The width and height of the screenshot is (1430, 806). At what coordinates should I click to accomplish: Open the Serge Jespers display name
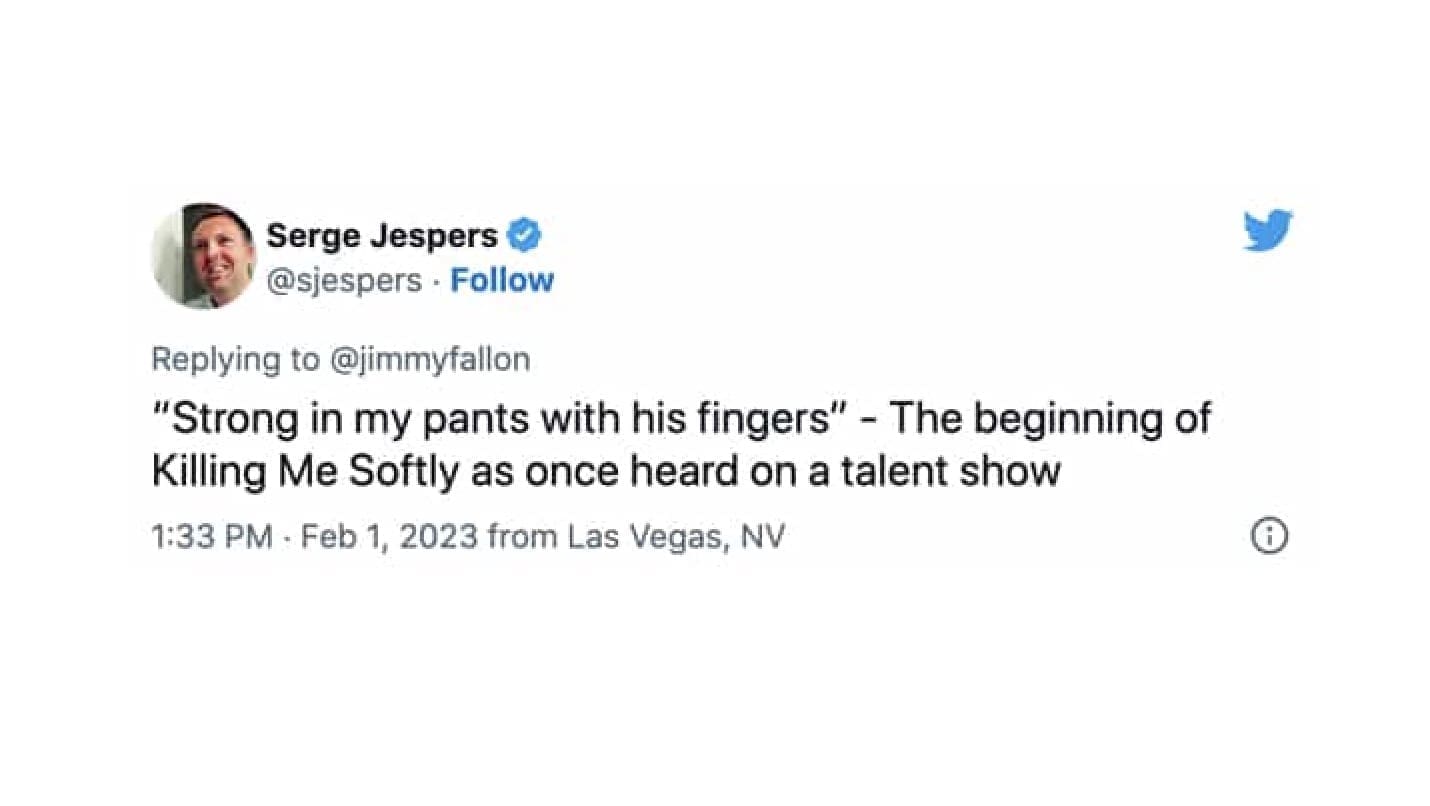(381, 236)
